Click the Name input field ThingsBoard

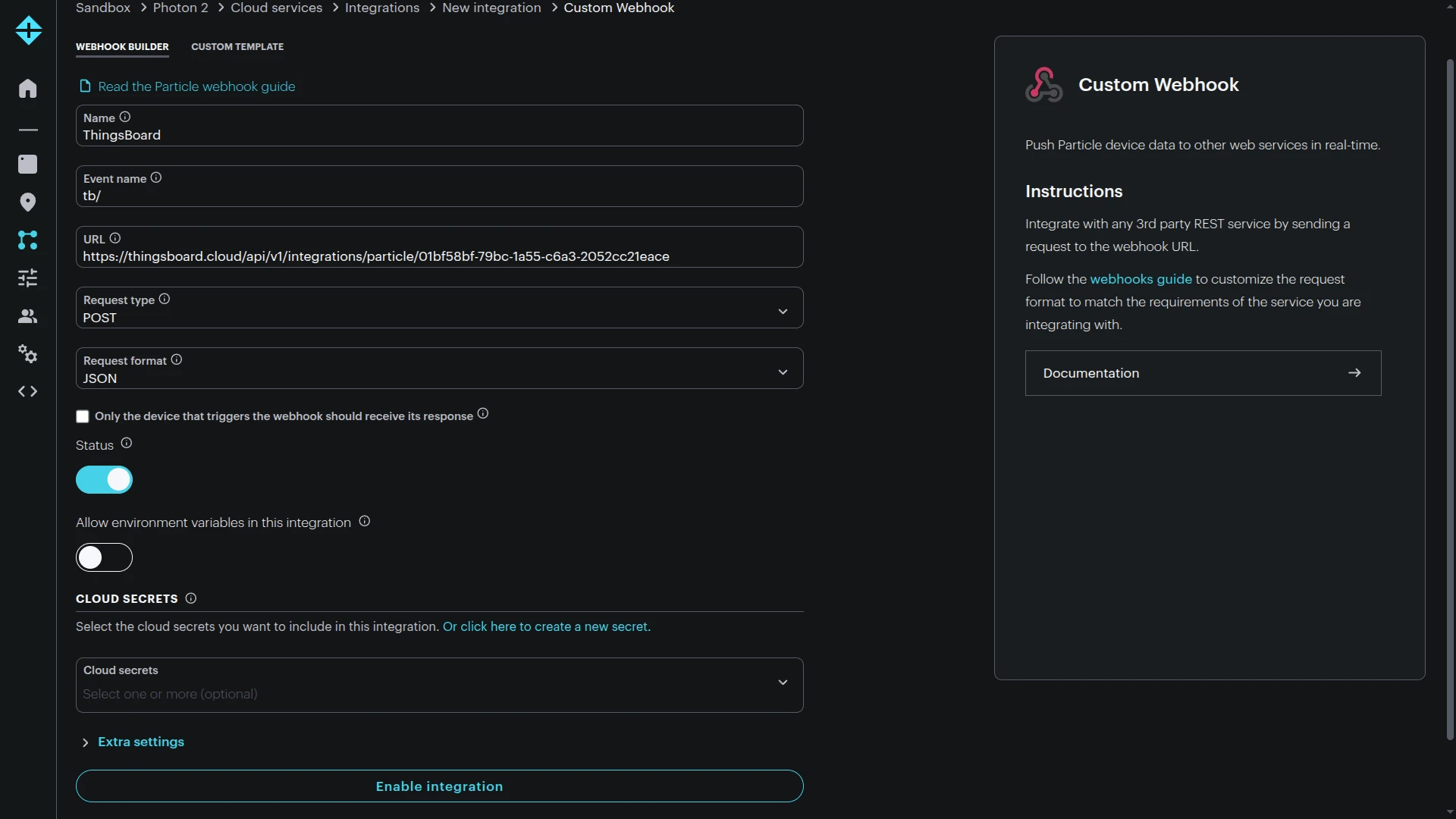pos(440,126)
